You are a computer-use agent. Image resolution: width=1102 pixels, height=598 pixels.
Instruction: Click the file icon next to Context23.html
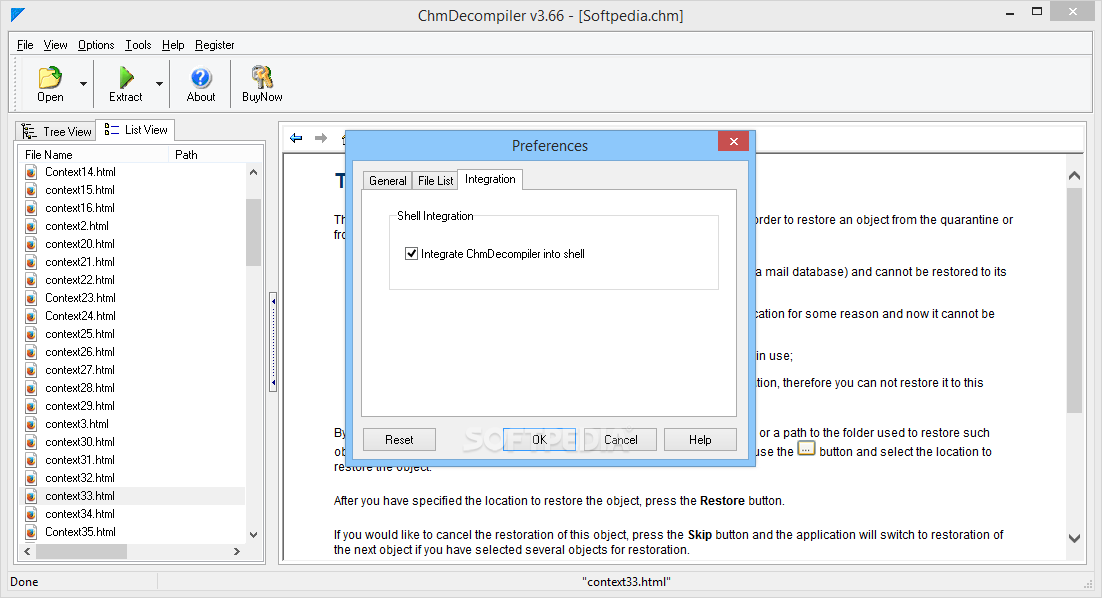31,298
